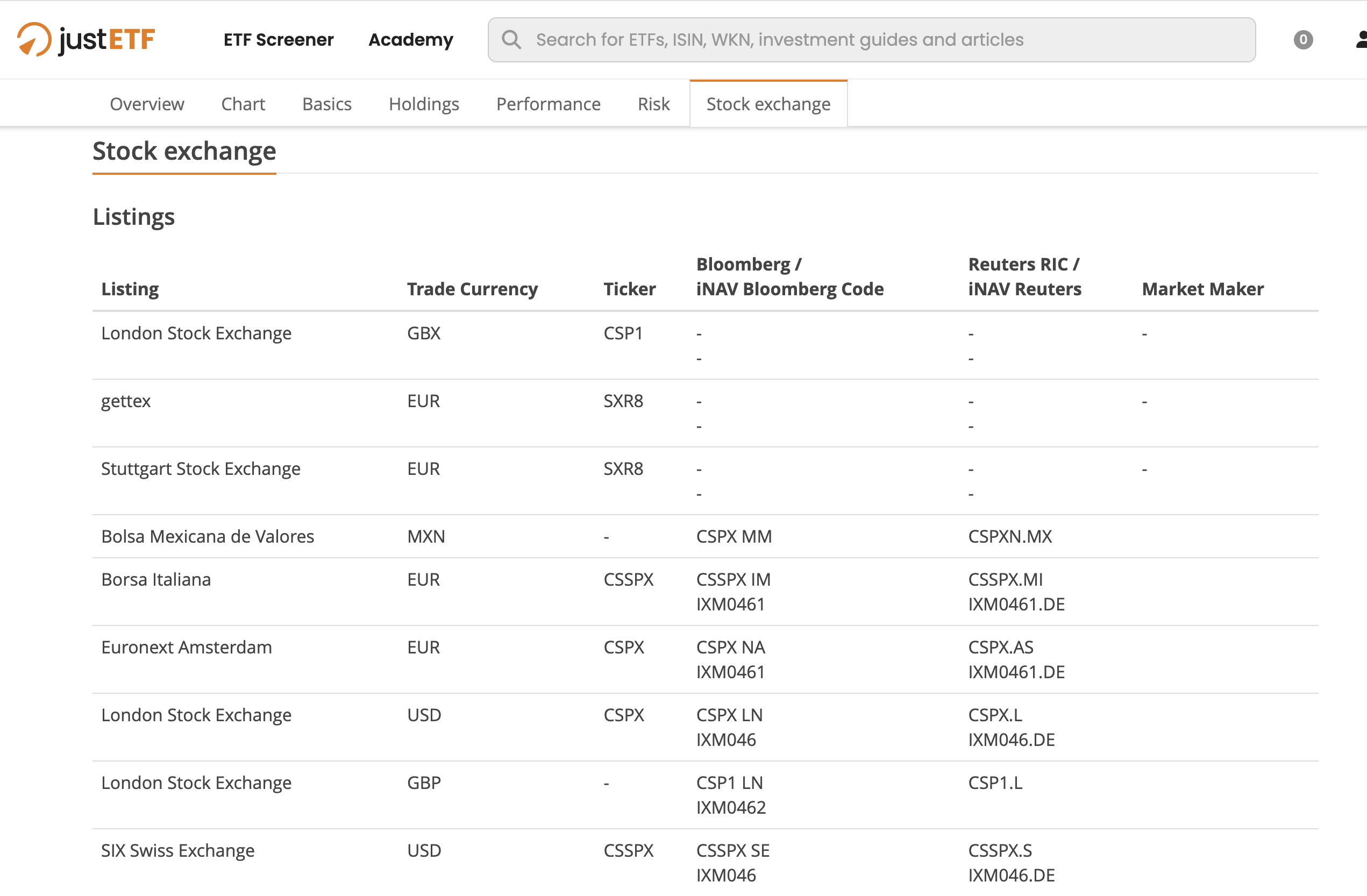Image resolution: width=1367 pixels, height=896 pixels.
Task: Click the Euronext Amsterdam listing
Action: pos(187,648)
